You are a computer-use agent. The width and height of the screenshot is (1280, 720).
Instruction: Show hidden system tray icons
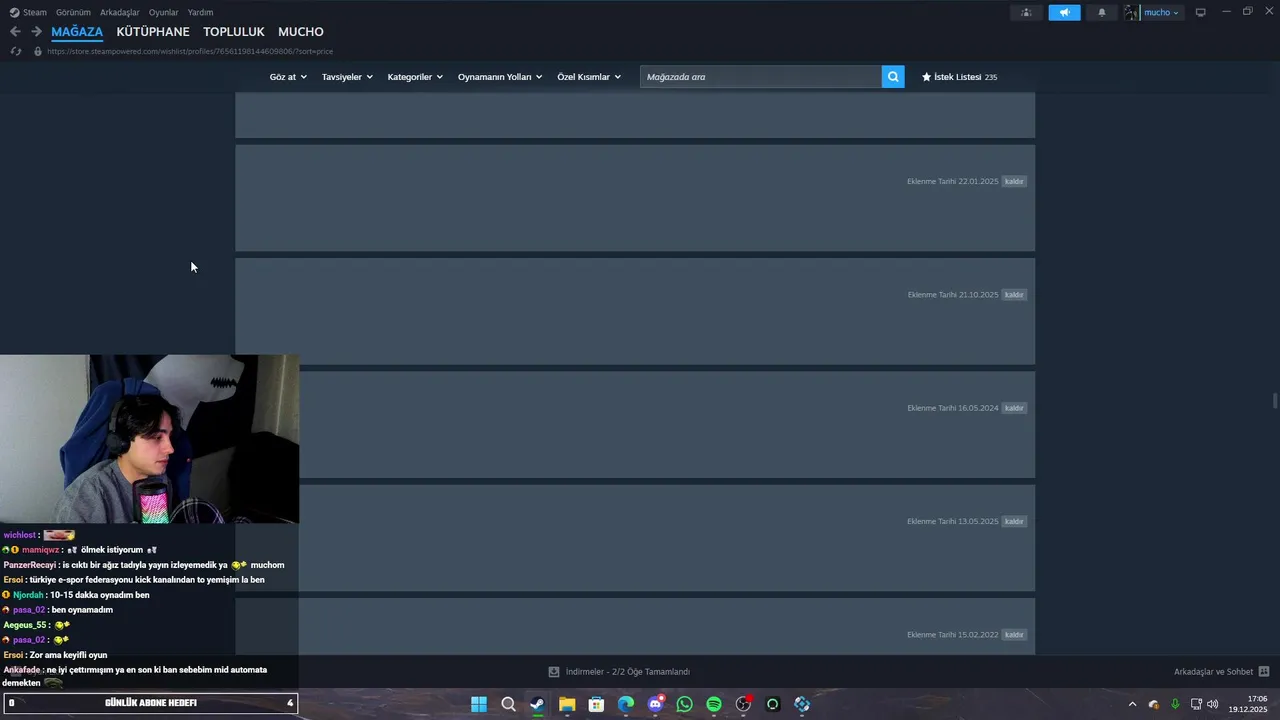point(1132,704)
